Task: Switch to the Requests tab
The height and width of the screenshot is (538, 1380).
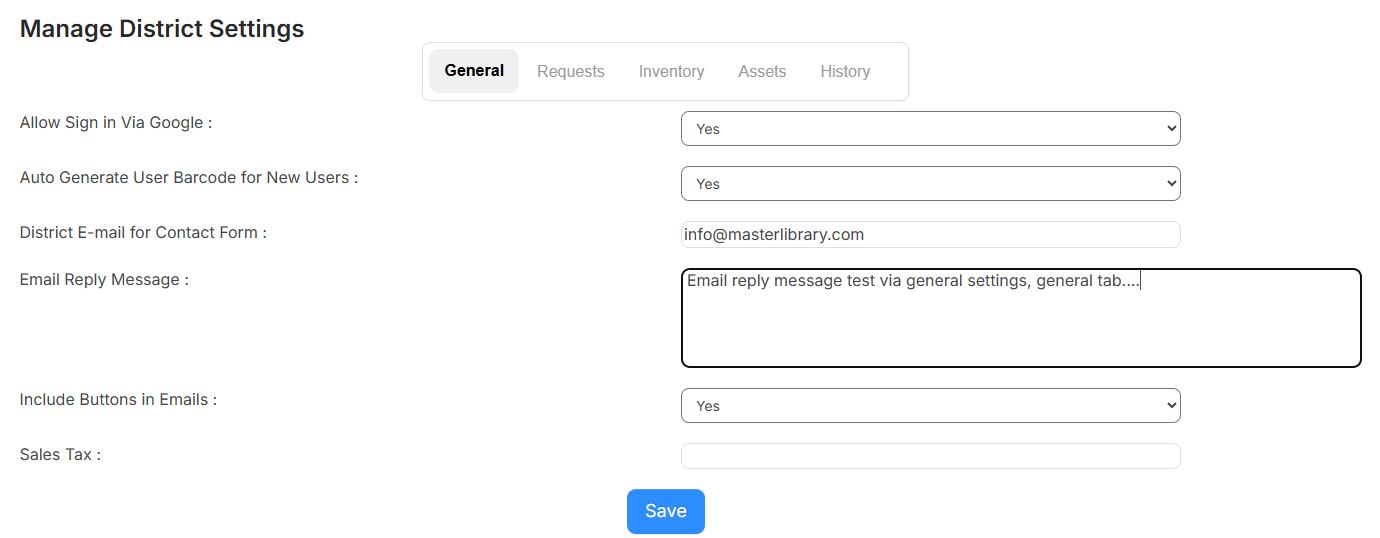Action: point(570,71)
